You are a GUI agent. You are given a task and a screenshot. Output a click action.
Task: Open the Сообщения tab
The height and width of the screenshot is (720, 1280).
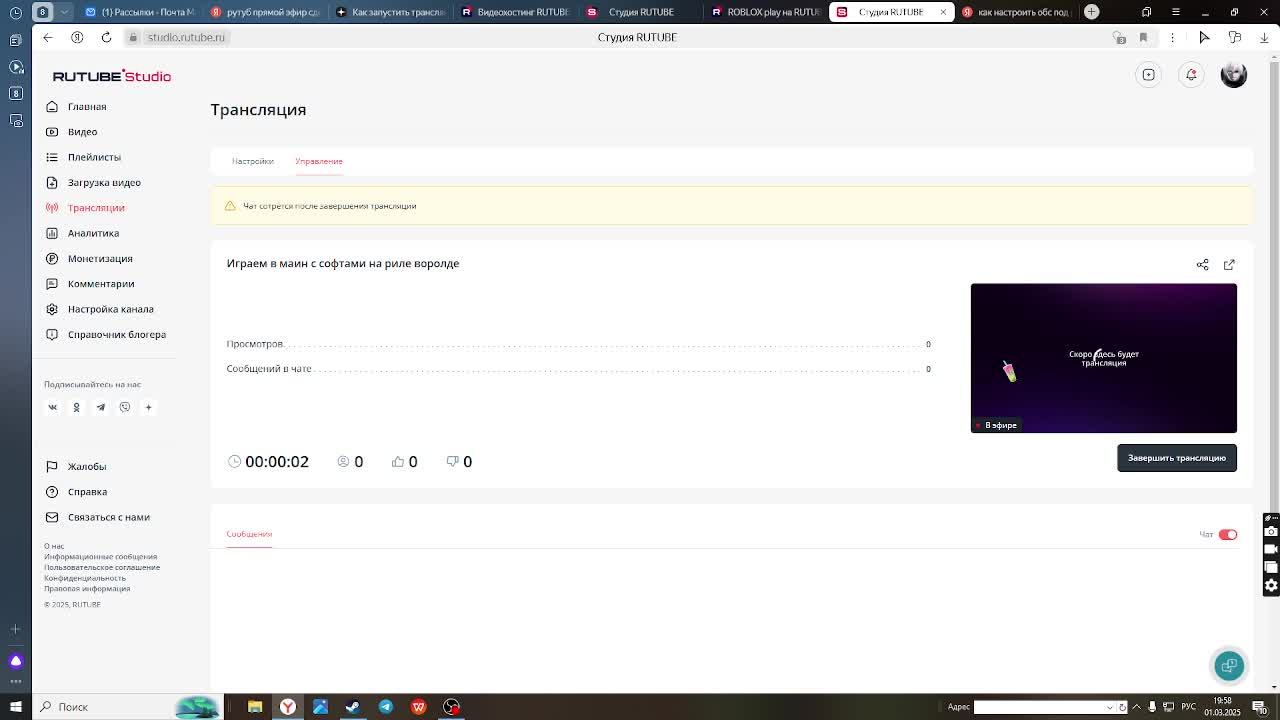click(x=249, y=534)
